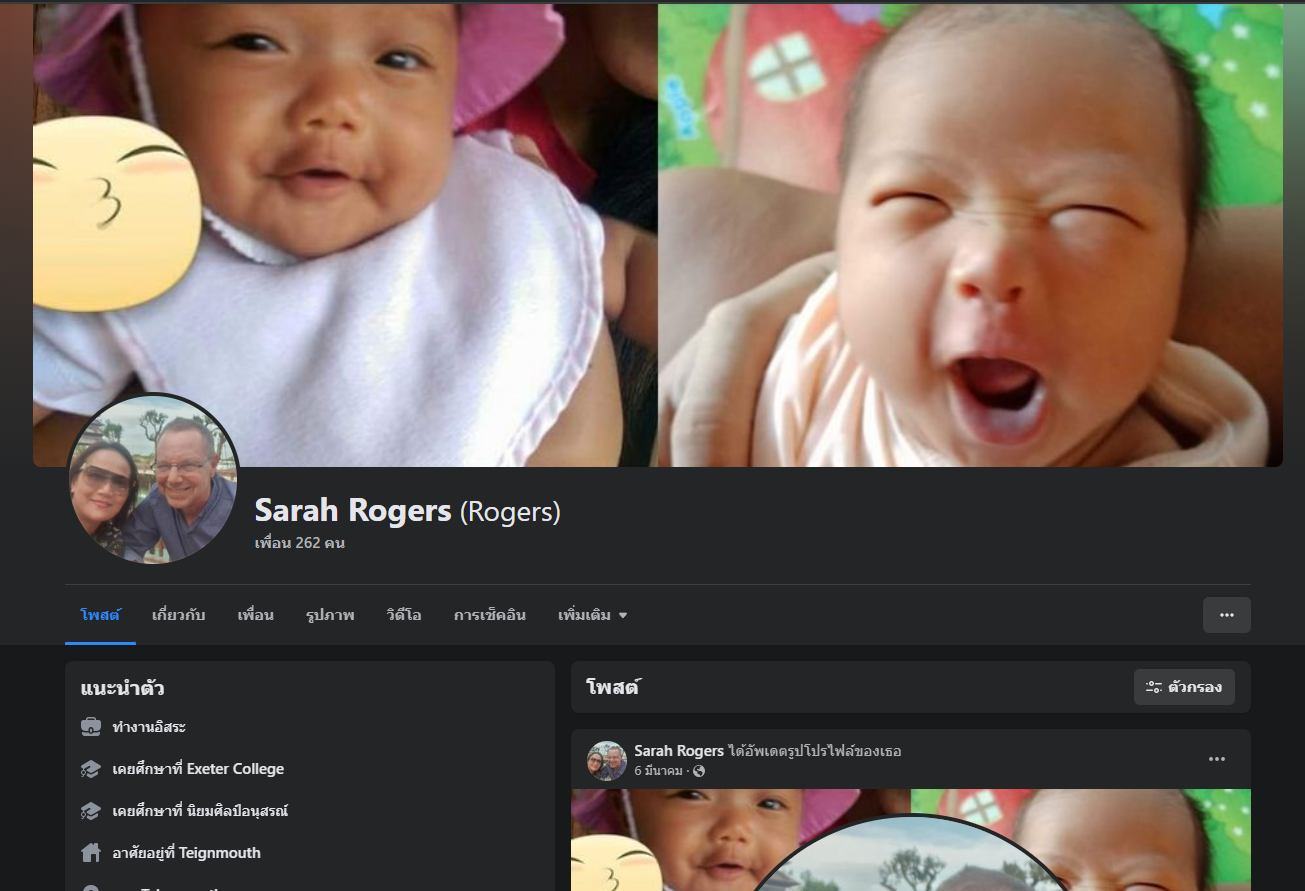Click the ทำงานอิสระ work entry

(x=150, y=727)
